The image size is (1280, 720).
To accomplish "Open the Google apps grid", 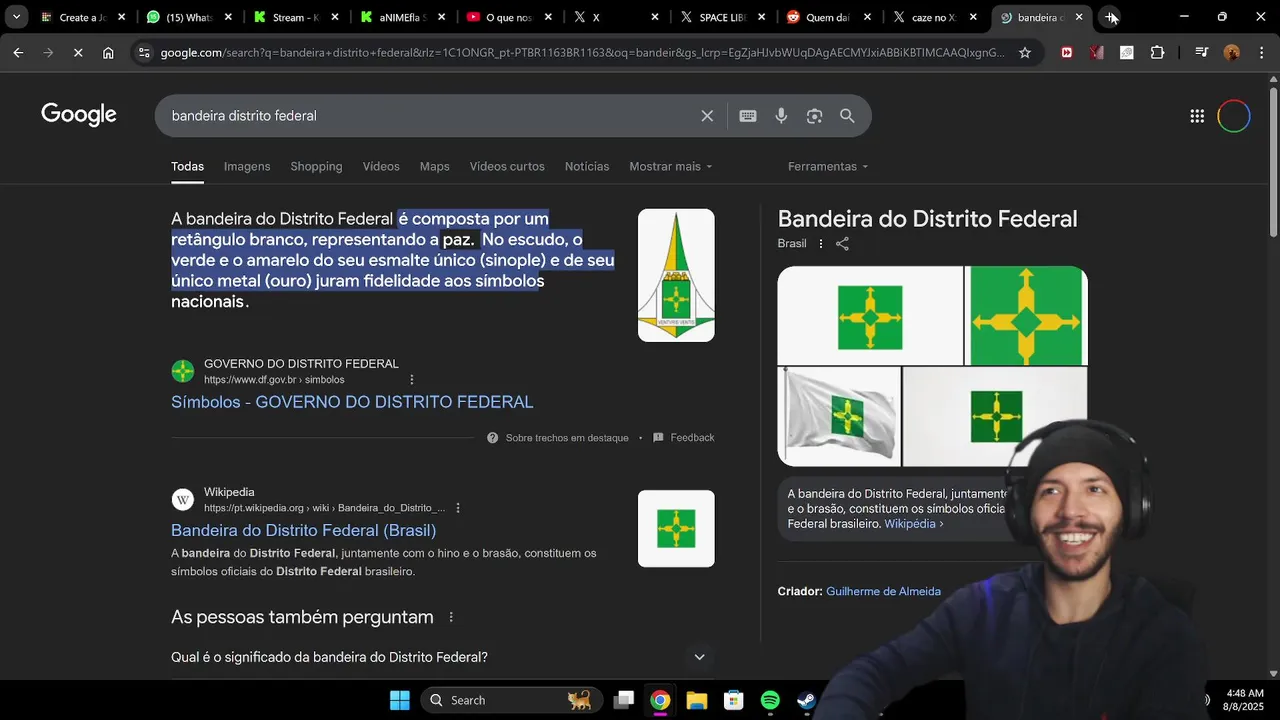I will click(1197, 116).
